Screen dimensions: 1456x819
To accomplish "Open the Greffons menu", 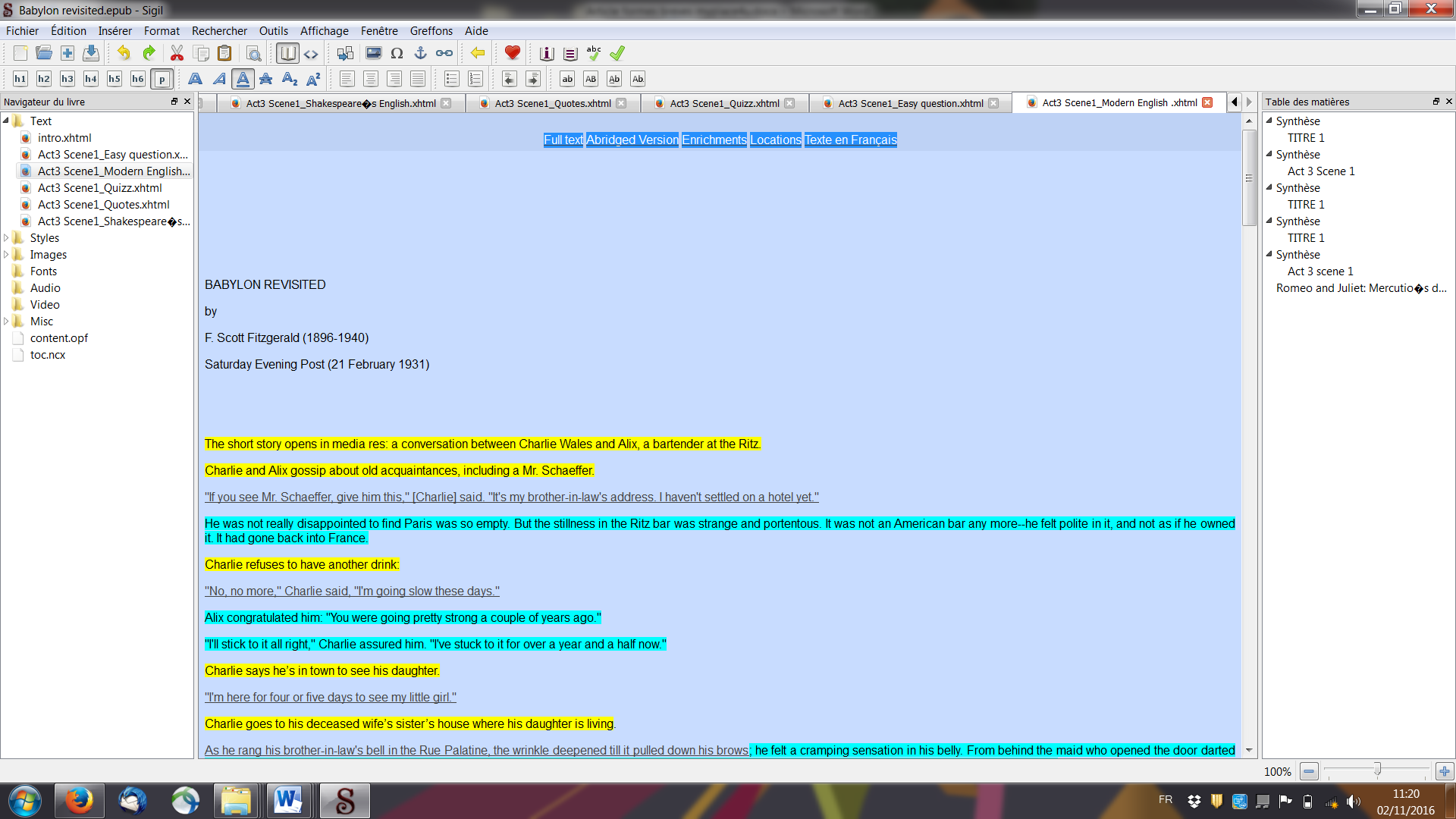I will [431, 31].
